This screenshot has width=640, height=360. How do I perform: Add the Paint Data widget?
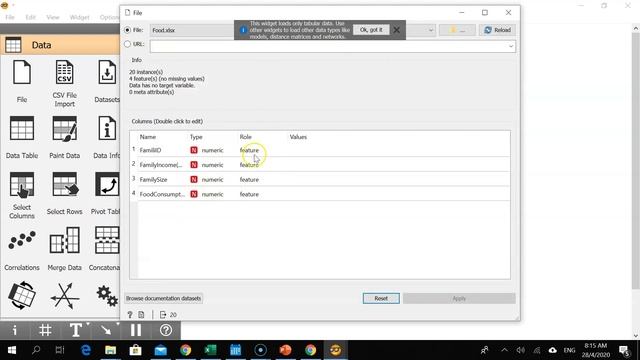64,137
